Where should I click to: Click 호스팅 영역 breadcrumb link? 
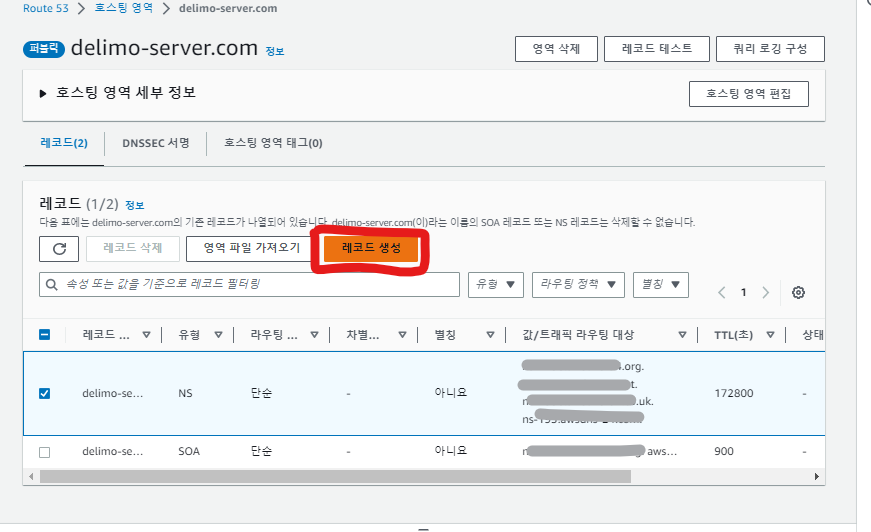click(x=123, y=8)
